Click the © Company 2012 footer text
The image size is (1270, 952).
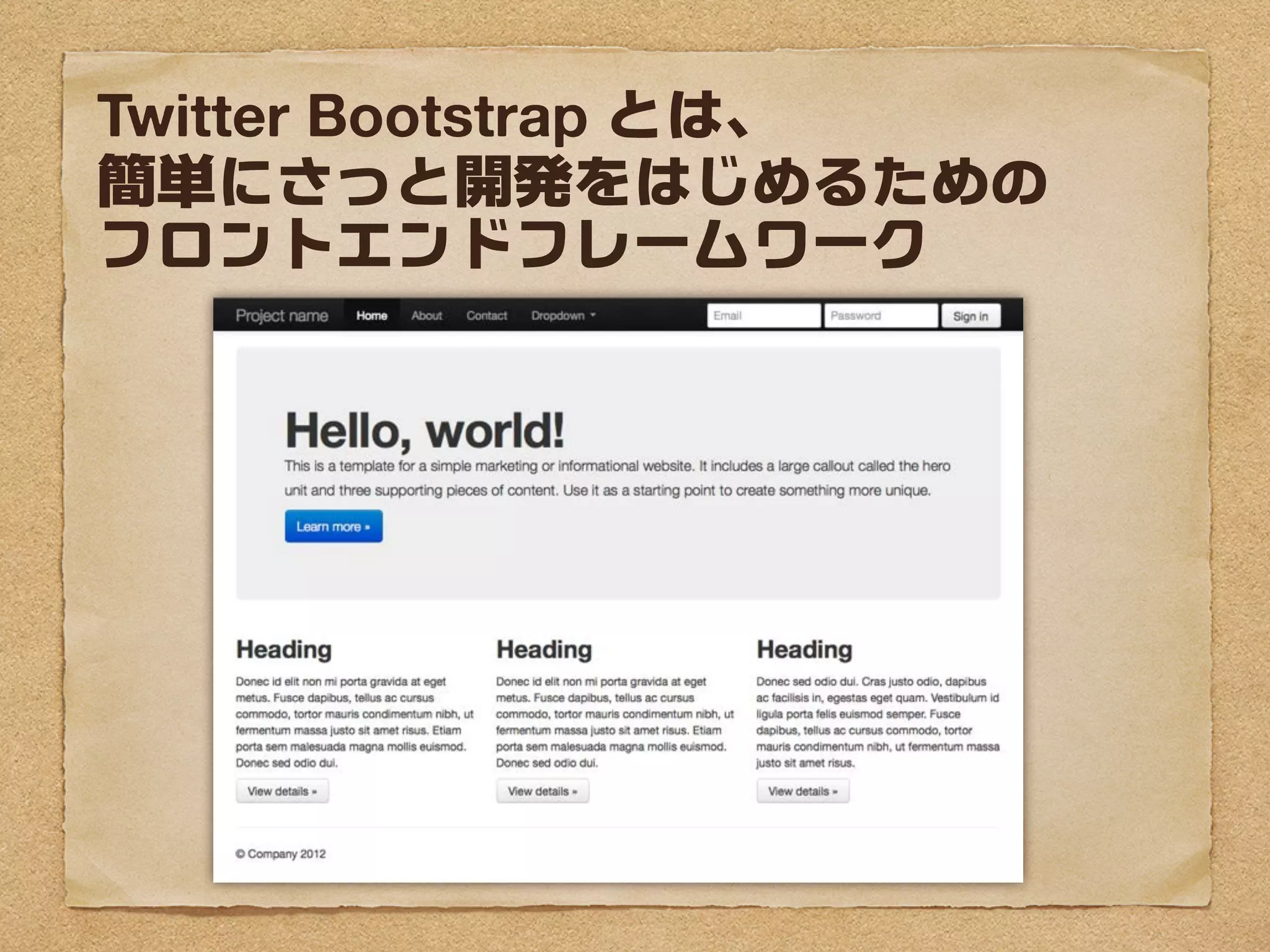280,854
